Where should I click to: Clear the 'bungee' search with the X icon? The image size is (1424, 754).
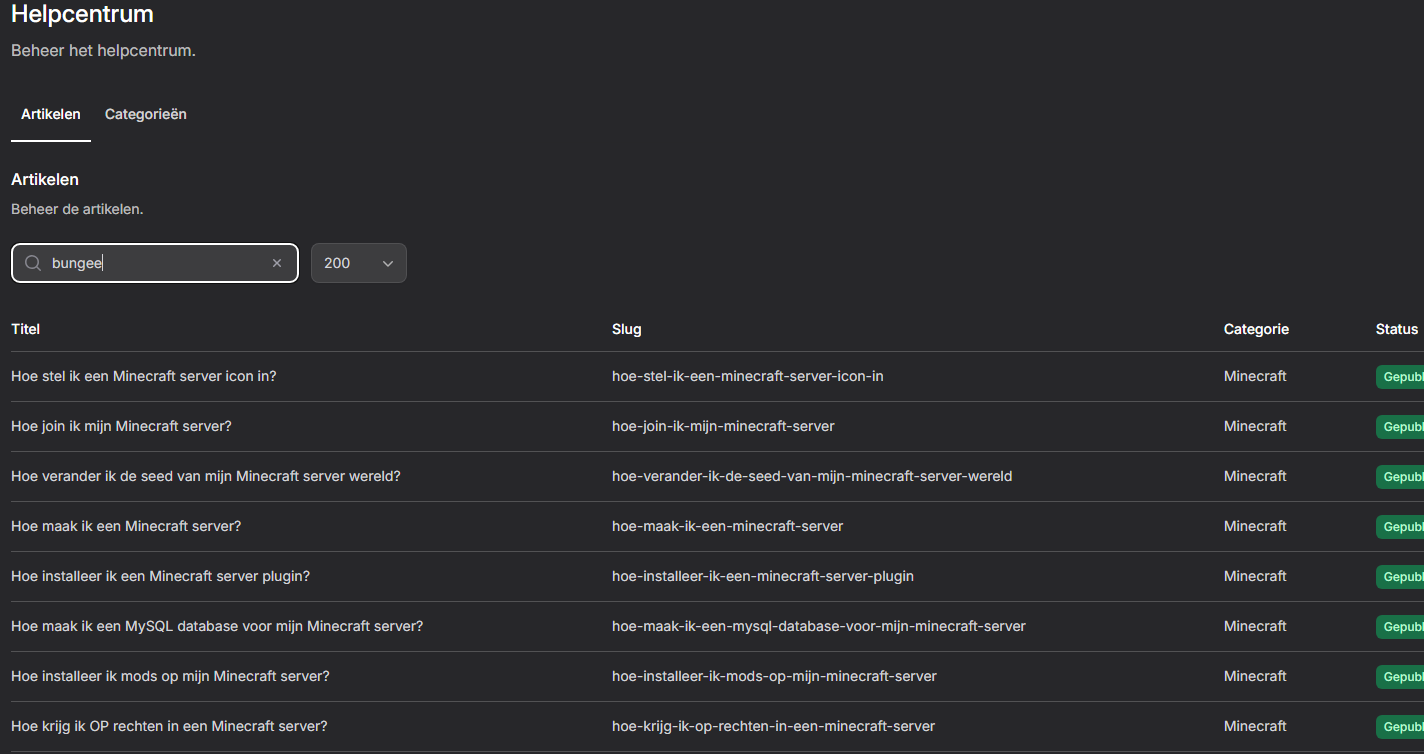click(x=277, y=263)
